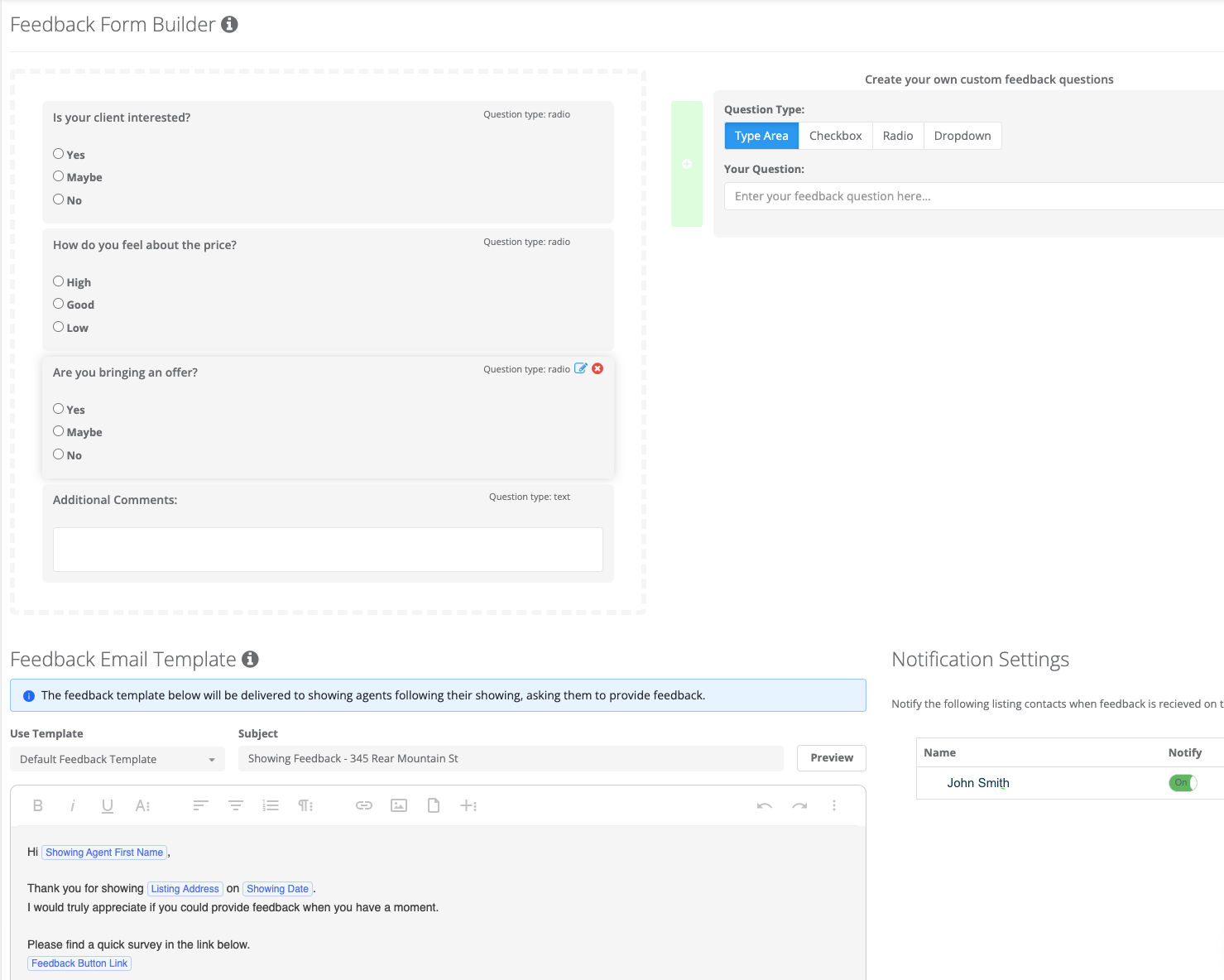Edit the 'Are you bringing an offer?' question
Image resolution: width=1224 pixels, height=980 pixels.
[x=581, y=368]
